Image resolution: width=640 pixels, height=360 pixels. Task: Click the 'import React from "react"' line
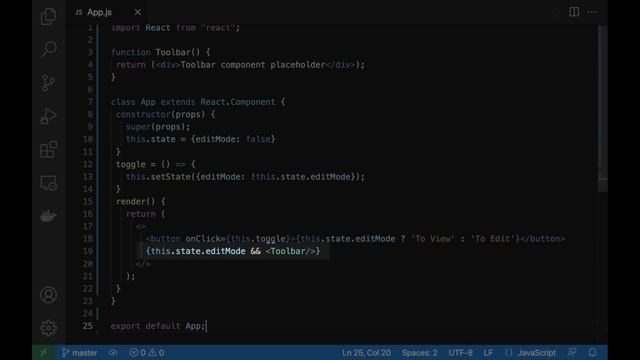click(176, 28)
